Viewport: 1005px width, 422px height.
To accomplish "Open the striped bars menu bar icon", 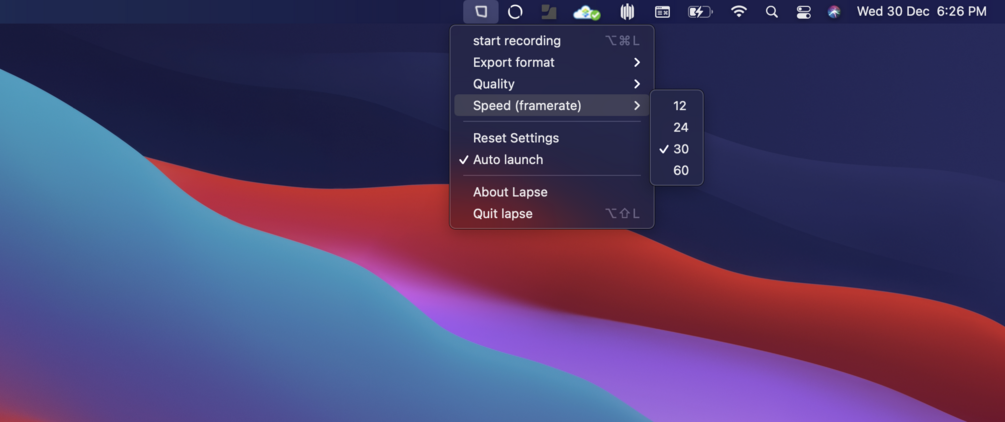I will coord(627,12).
